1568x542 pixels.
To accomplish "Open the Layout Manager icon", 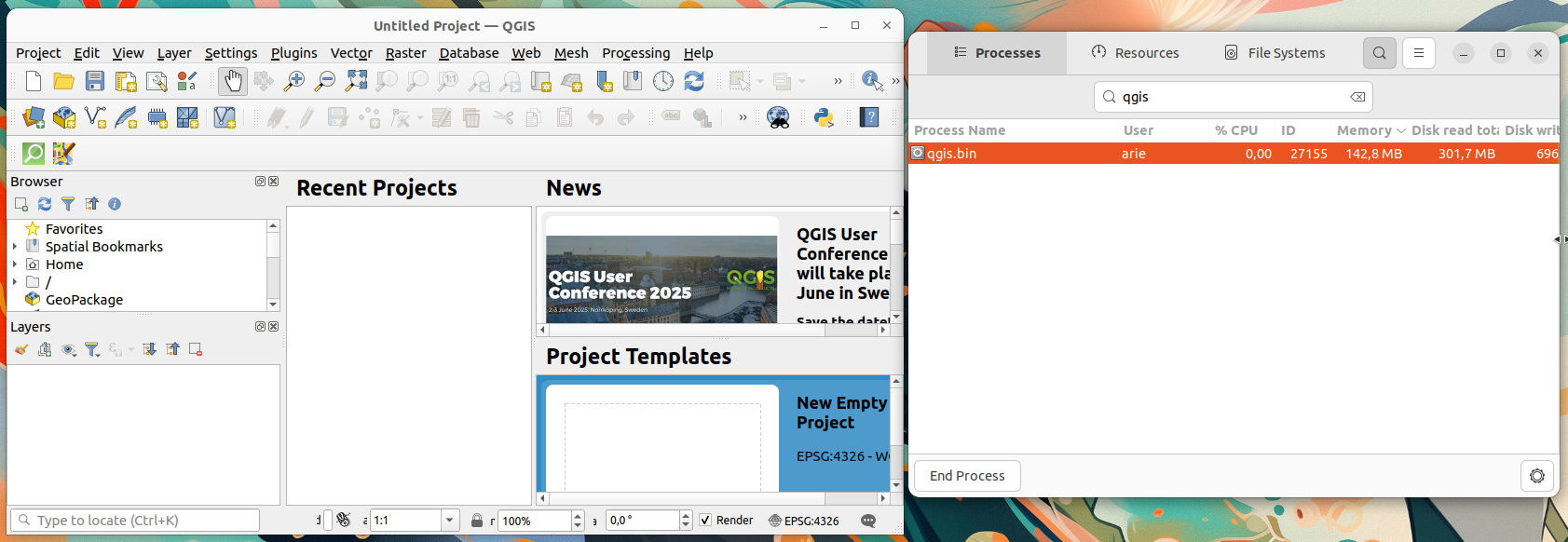I will tap(157, 81).
